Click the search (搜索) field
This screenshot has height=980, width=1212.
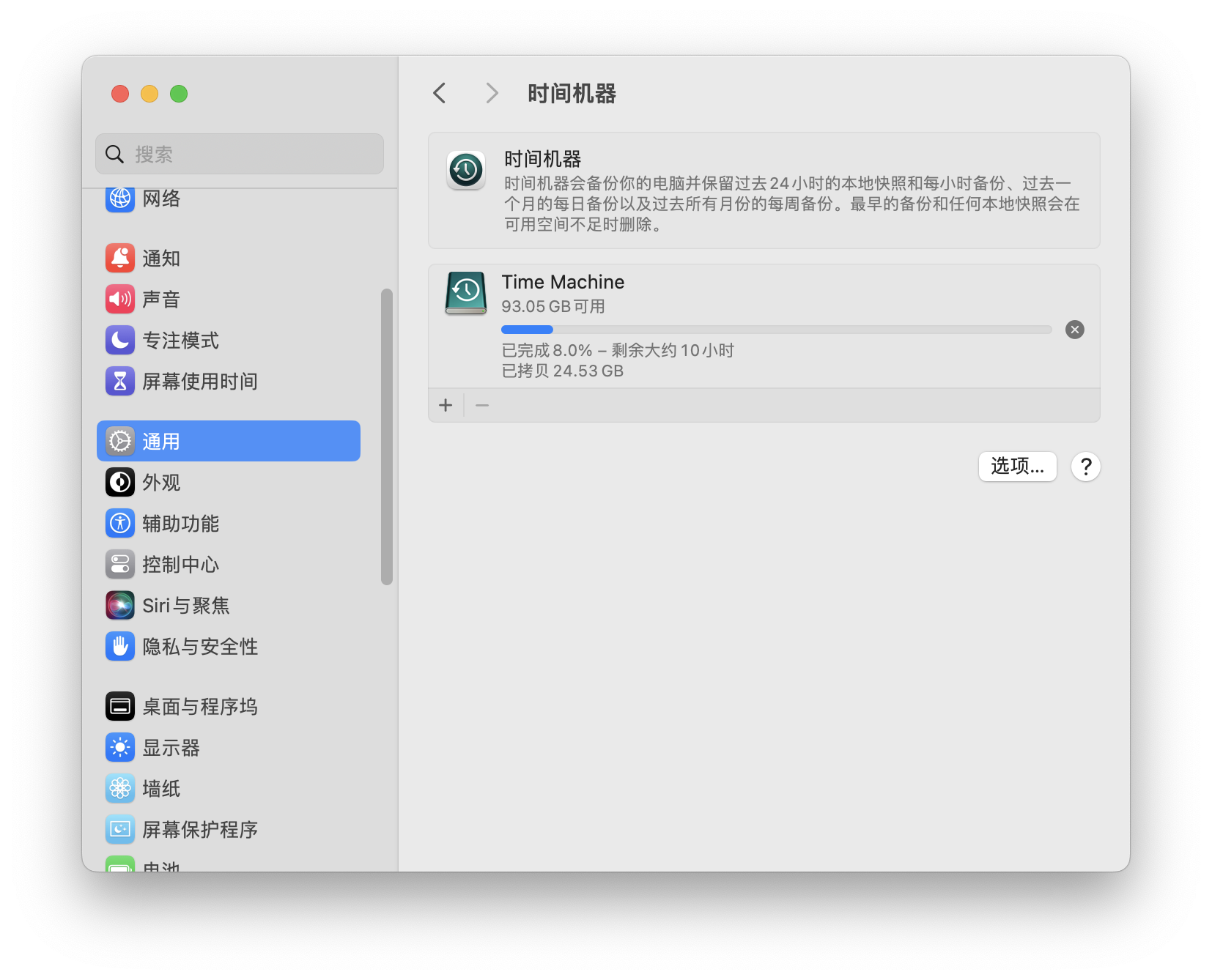(x=240, y=154)
